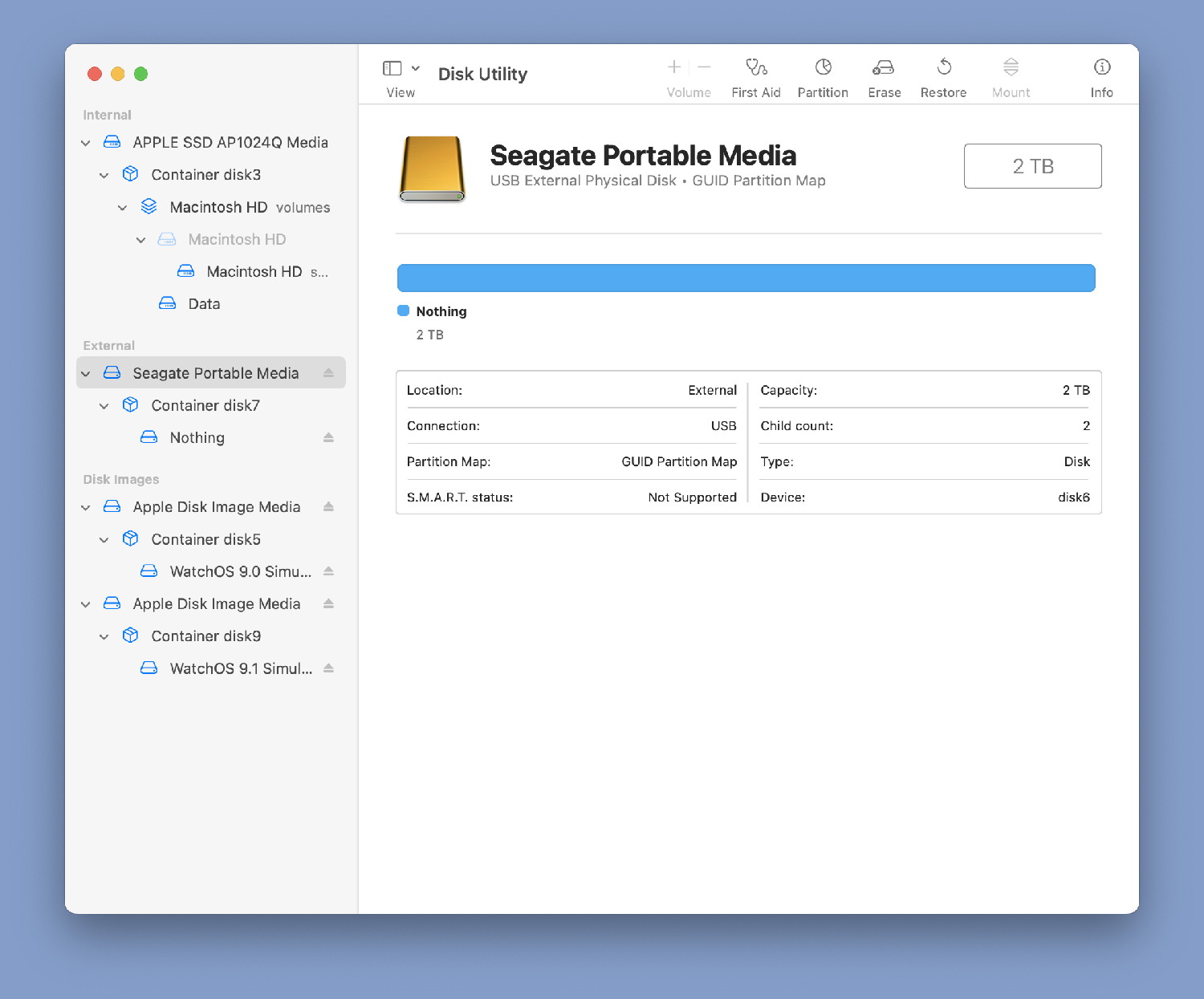Click the blue disk usage bar
Image resolution: width=1204 pixels, height=999 pixels.
[746, 278]
